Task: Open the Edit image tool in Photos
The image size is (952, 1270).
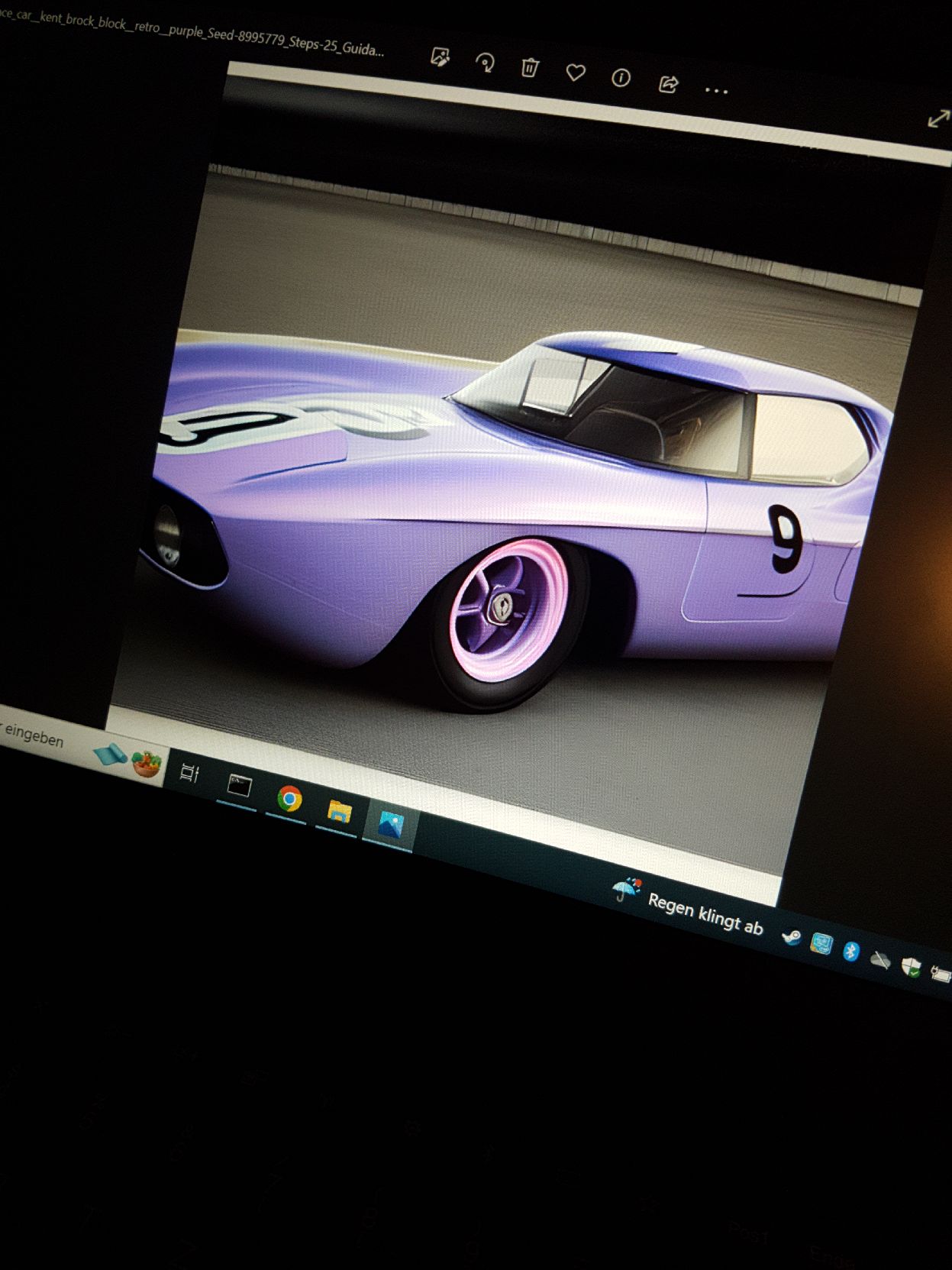Action: tap(441, 57)
